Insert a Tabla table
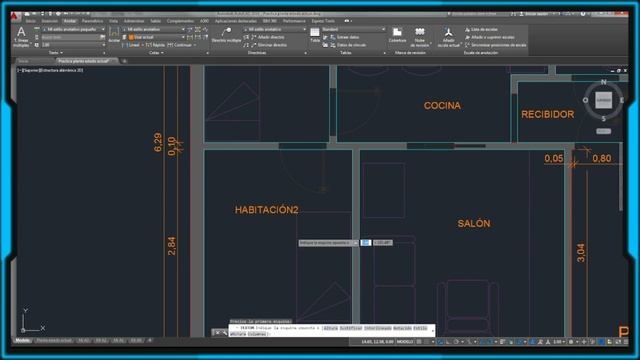640x360 pixels. [x=315, y=35]
